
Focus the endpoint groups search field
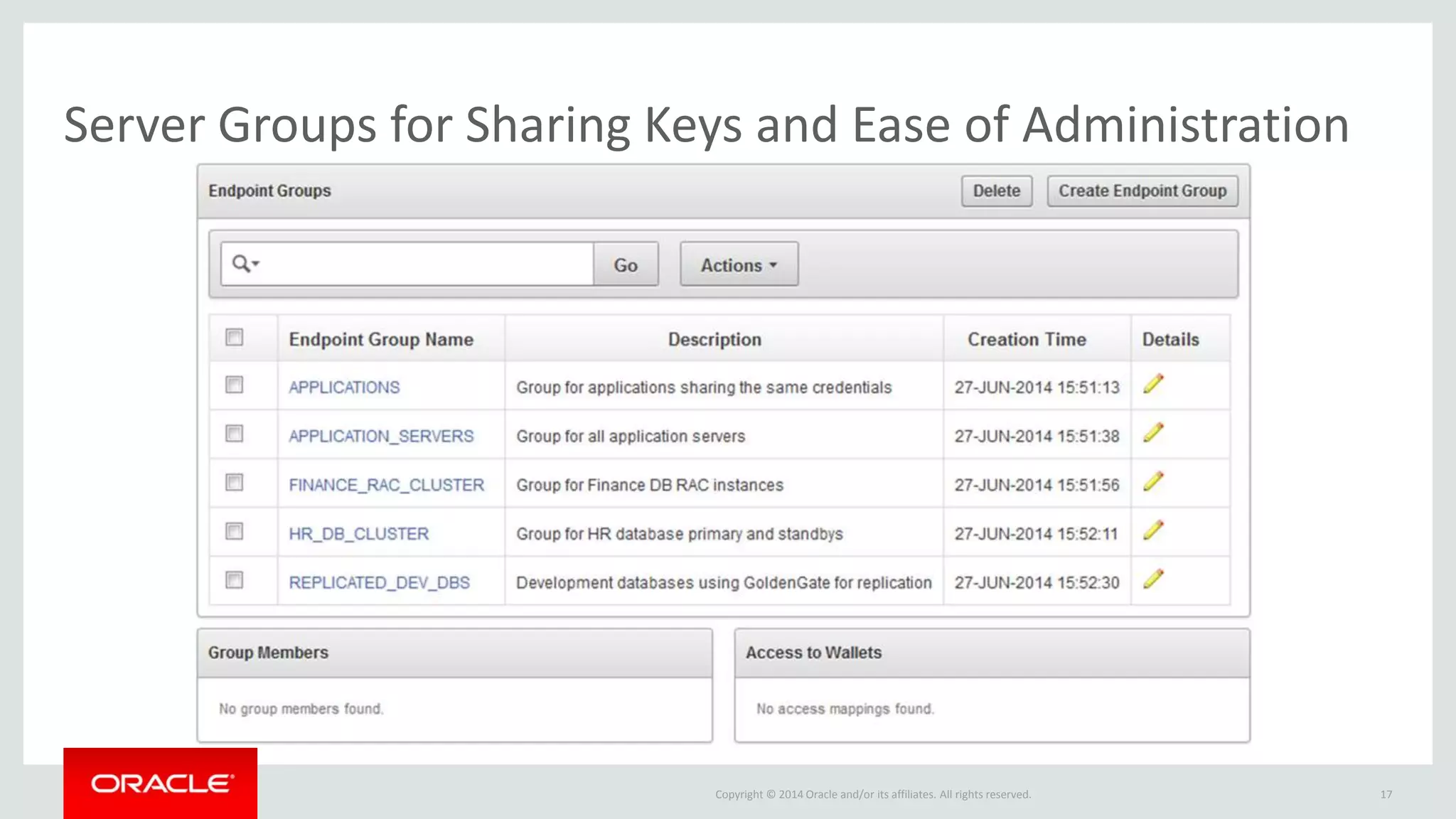(x=427, y=264)
